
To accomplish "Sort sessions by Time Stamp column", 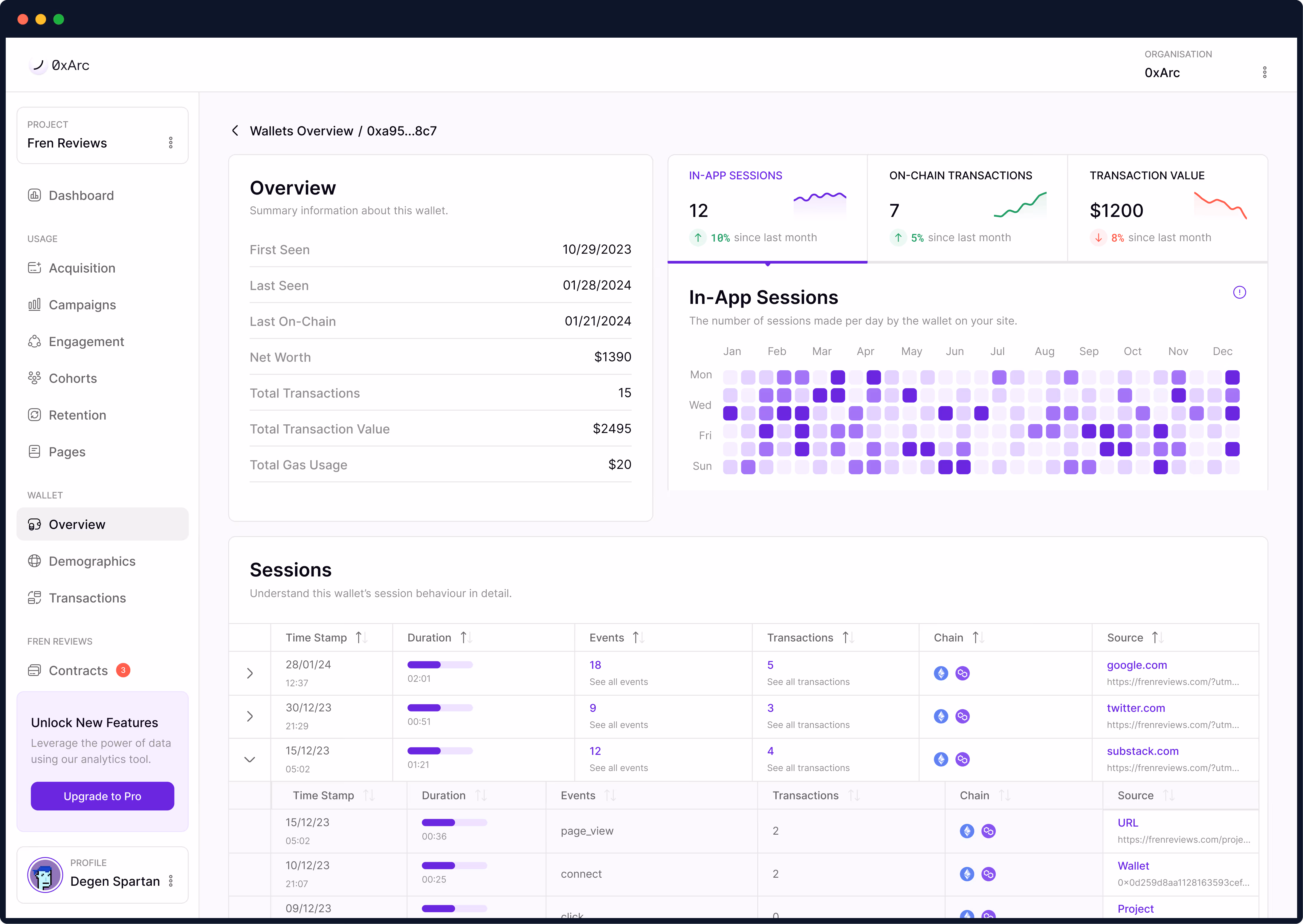I will (x=361, y=638).
